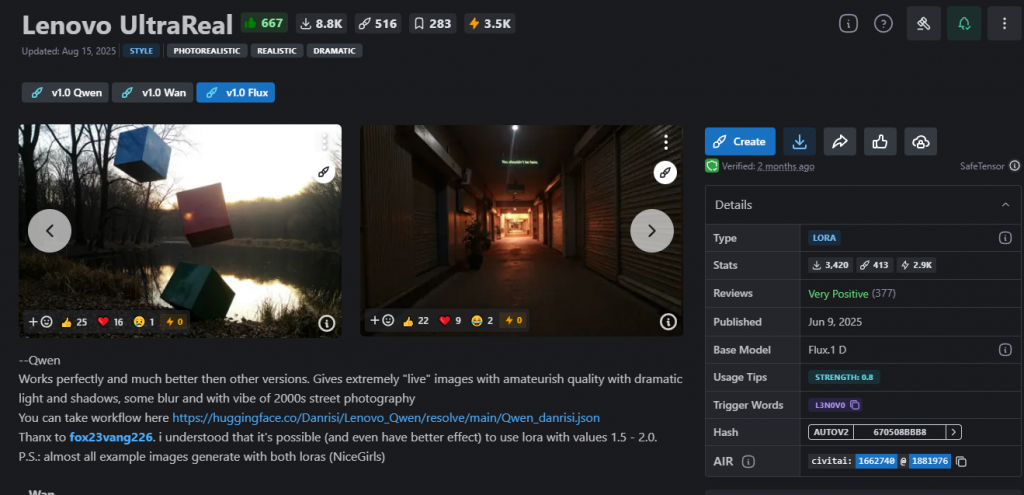Heart the corridor image with 9 hearts
Screen dimensions: 1024x495
click(449, 321)
